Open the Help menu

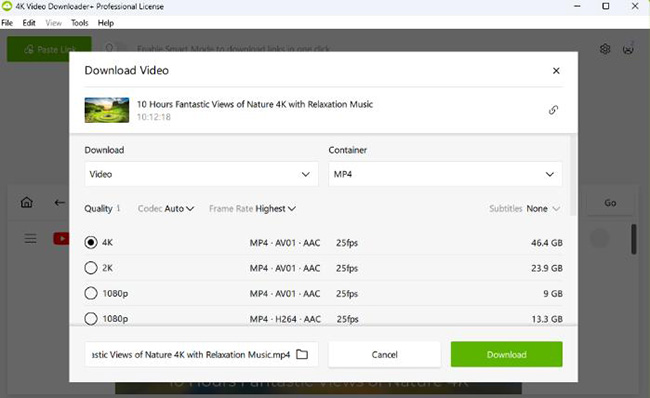[106, 23]
